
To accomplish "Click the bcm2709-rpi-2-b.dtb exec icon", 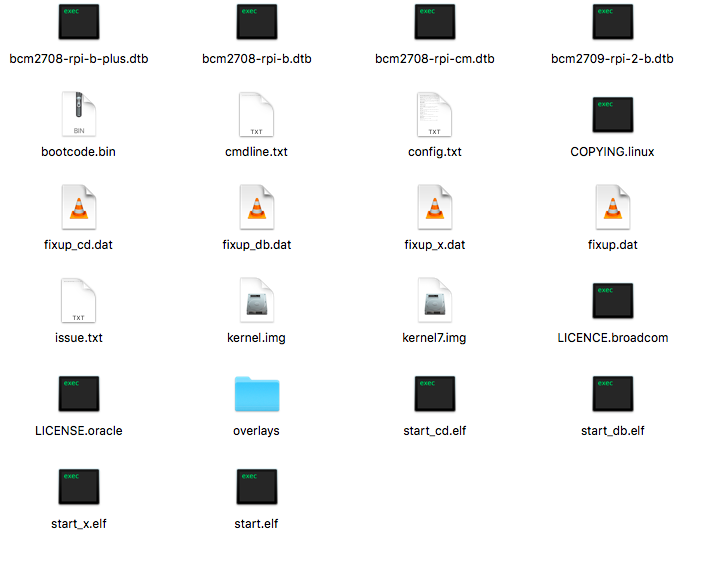I will tap(613, 22).
